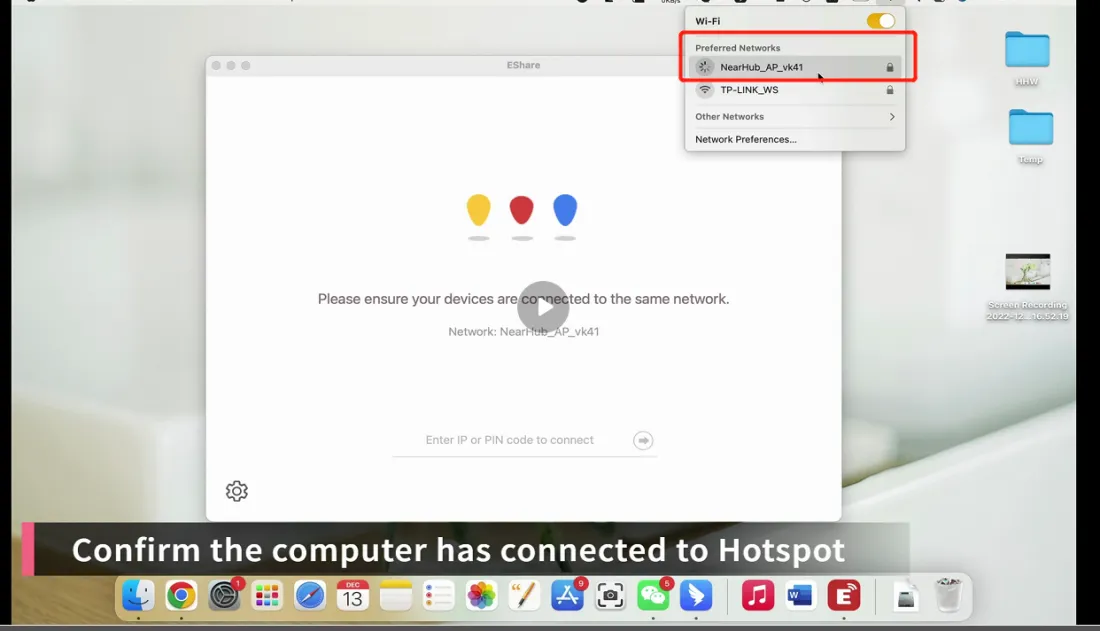Expand the Other Networks list
The image size is (1100, 631).
coord(795,117)
